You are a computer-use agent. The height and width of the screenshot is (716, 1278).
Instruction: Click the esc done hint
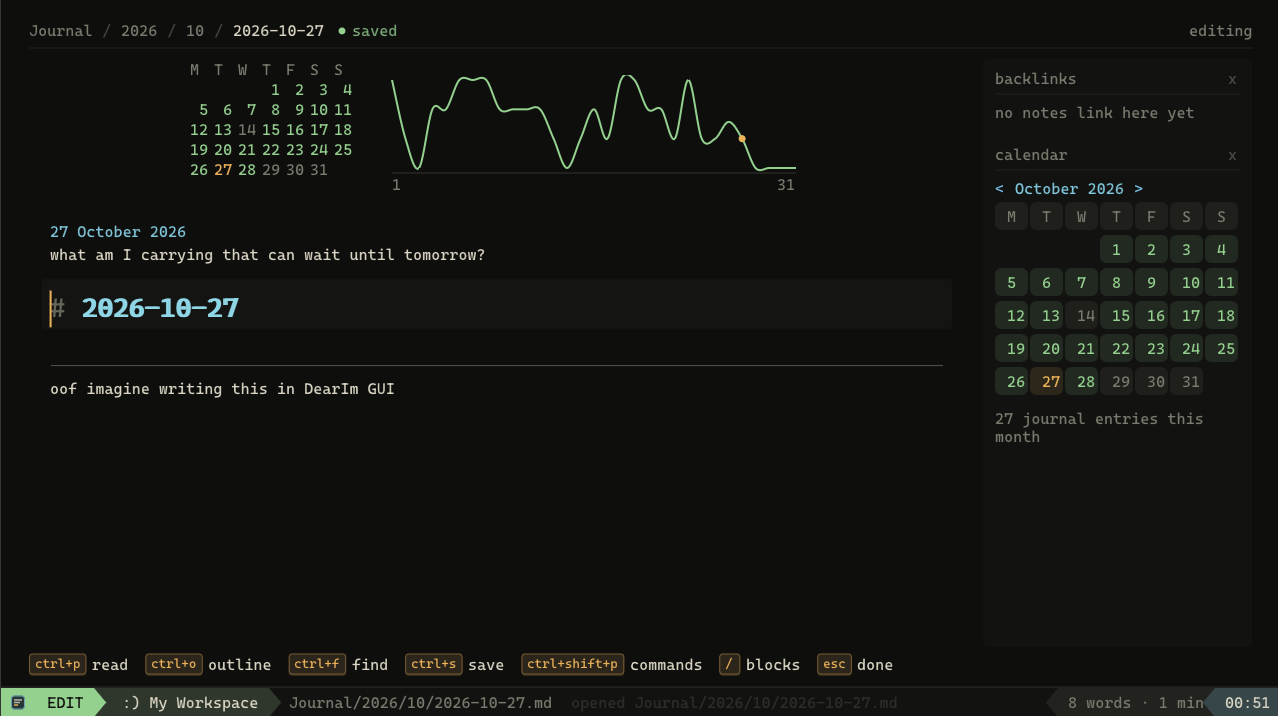855,665
